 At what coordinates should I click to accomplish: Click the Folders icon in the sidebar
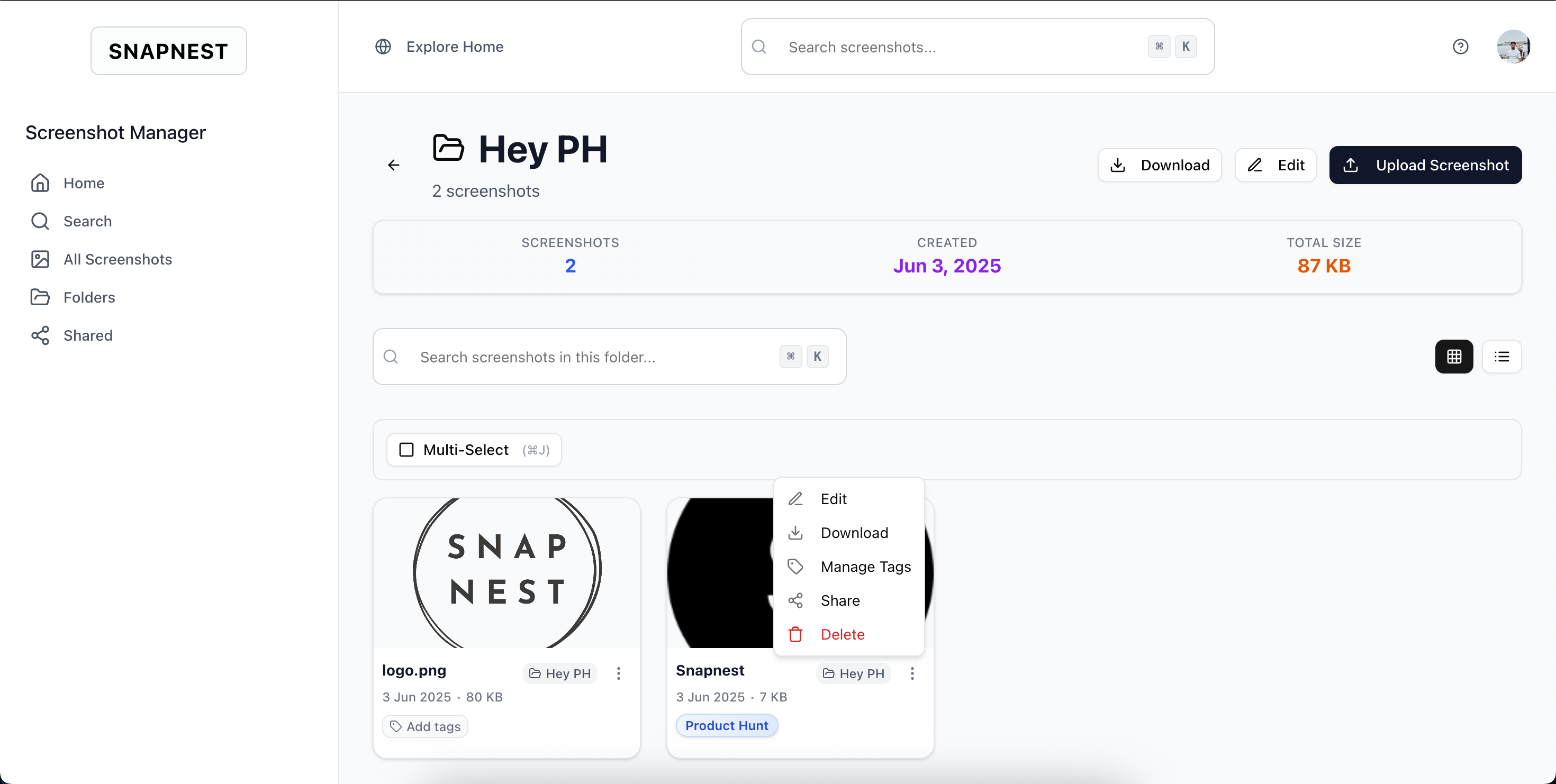coord(40,297)
